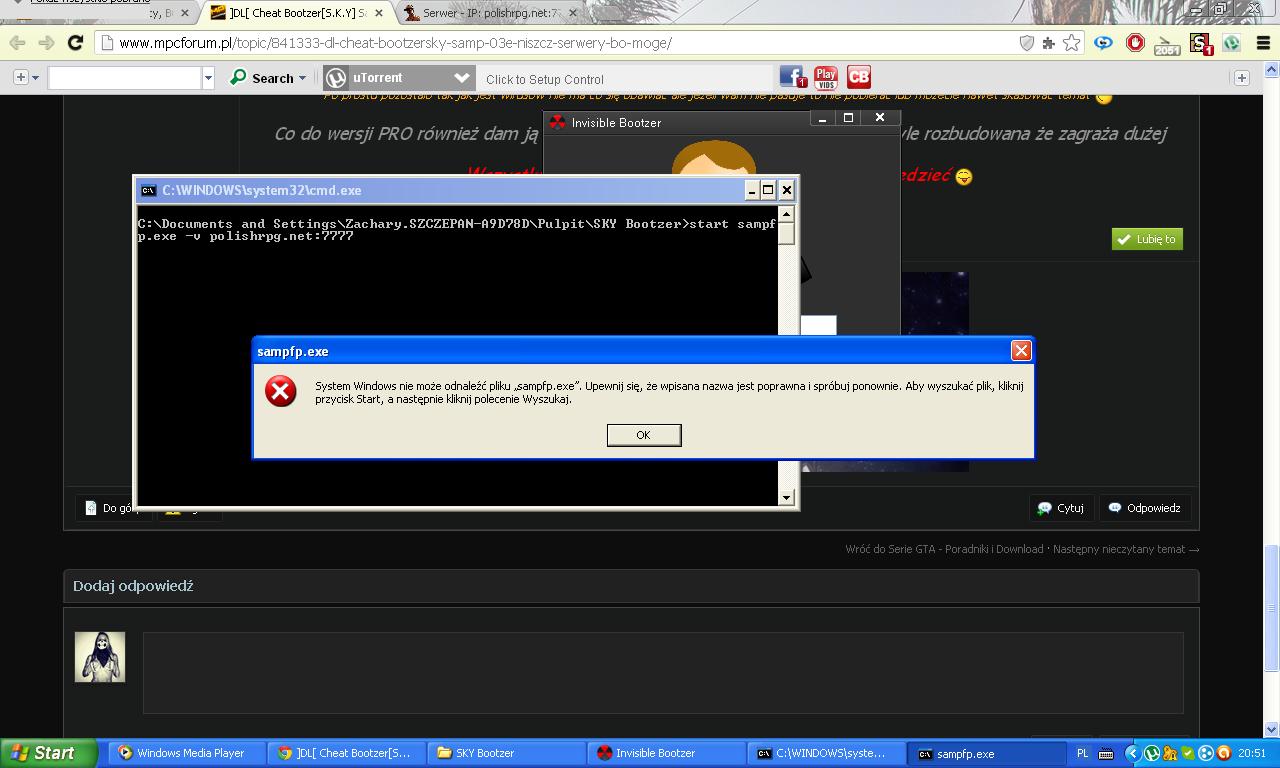1280x768 pixels.
Task: Click the red circular extension icon
Action: pos(1135,43)
